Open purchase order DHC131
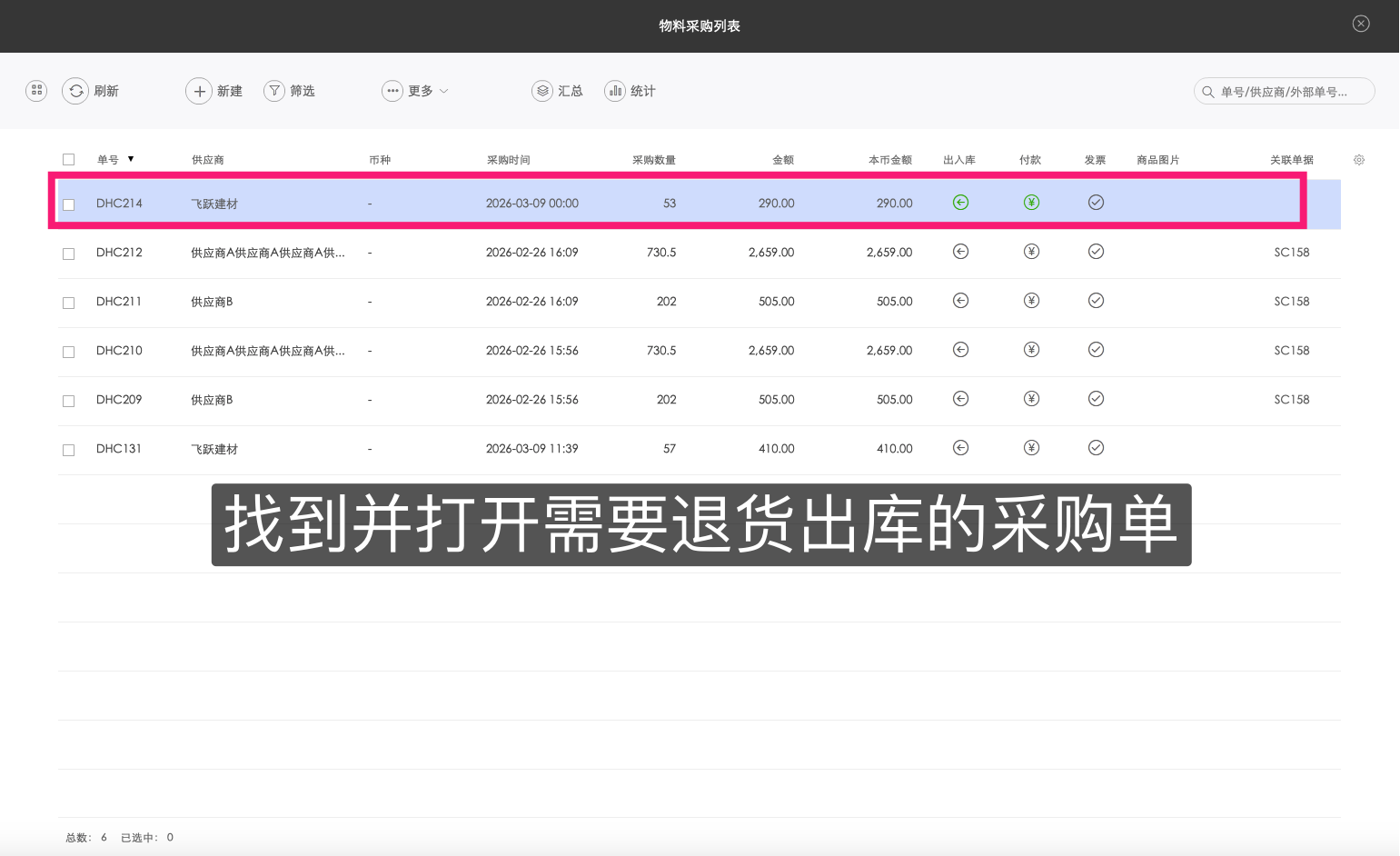The width and height of the screenshot is (1400, 856). pyautogui.click(x=119, y=449)
